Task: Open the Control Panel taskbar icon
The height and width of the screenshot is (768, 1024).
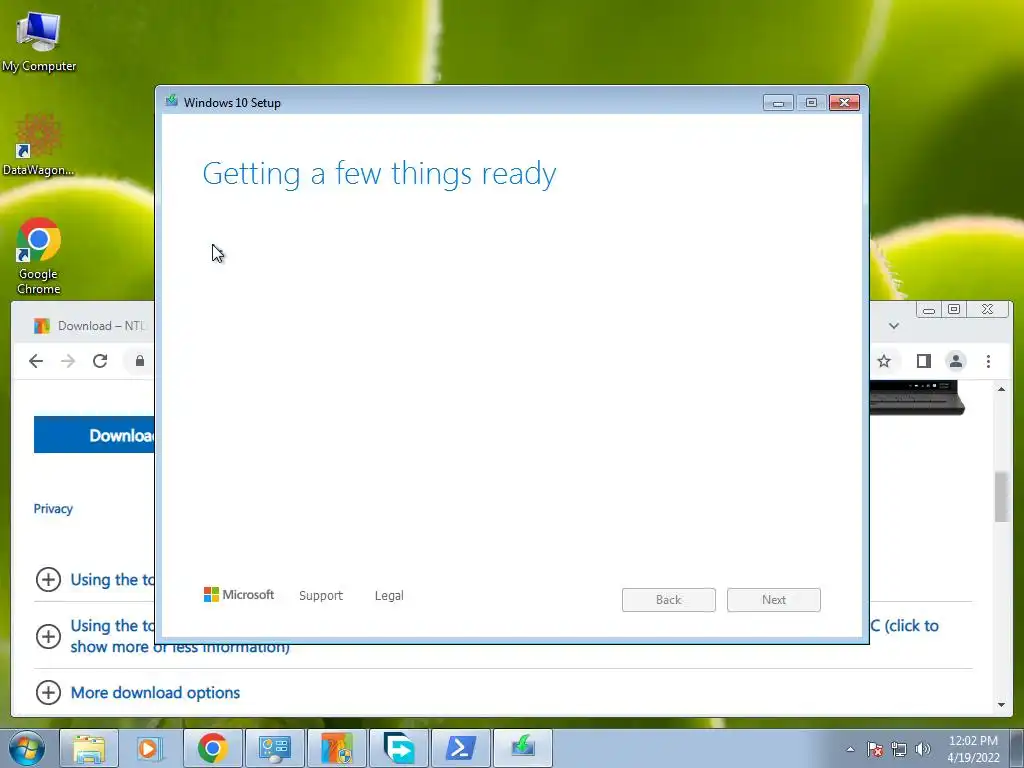Action: [274, 748]
